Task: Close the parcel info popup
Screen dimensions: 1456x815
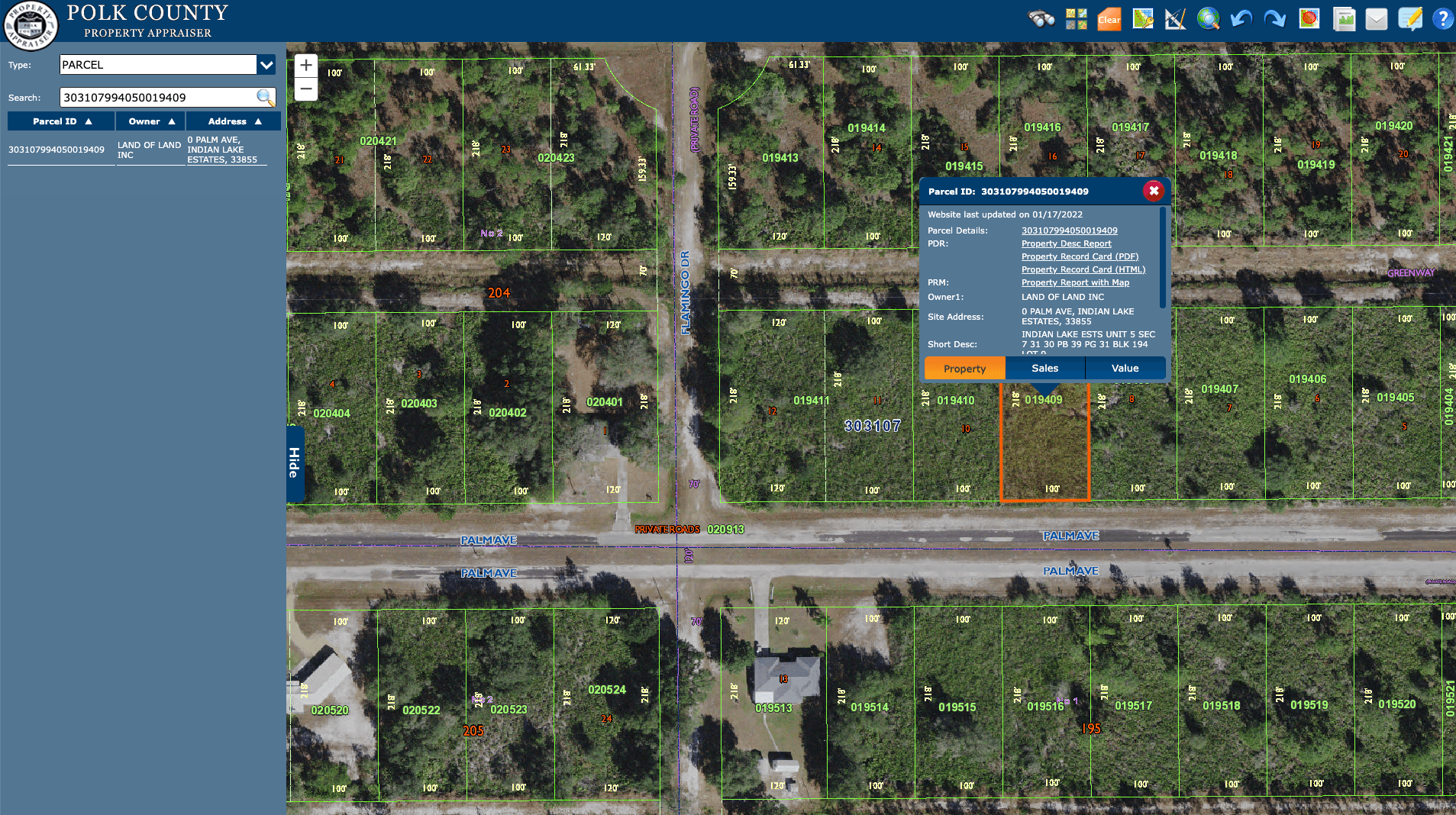Action: [1154, 191]
